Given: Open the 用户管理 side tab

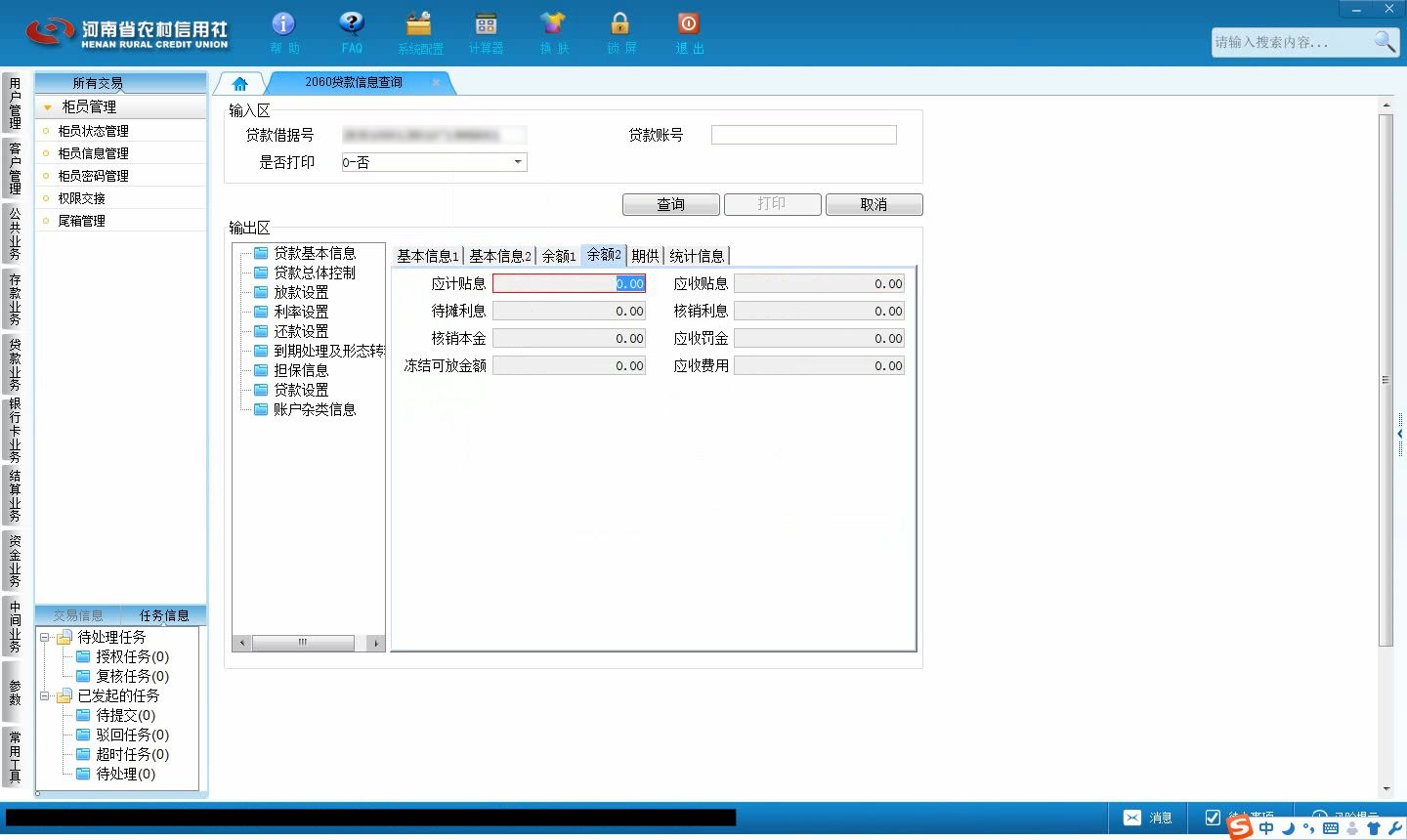Looking at the screenshot, I should pos(15,103).
